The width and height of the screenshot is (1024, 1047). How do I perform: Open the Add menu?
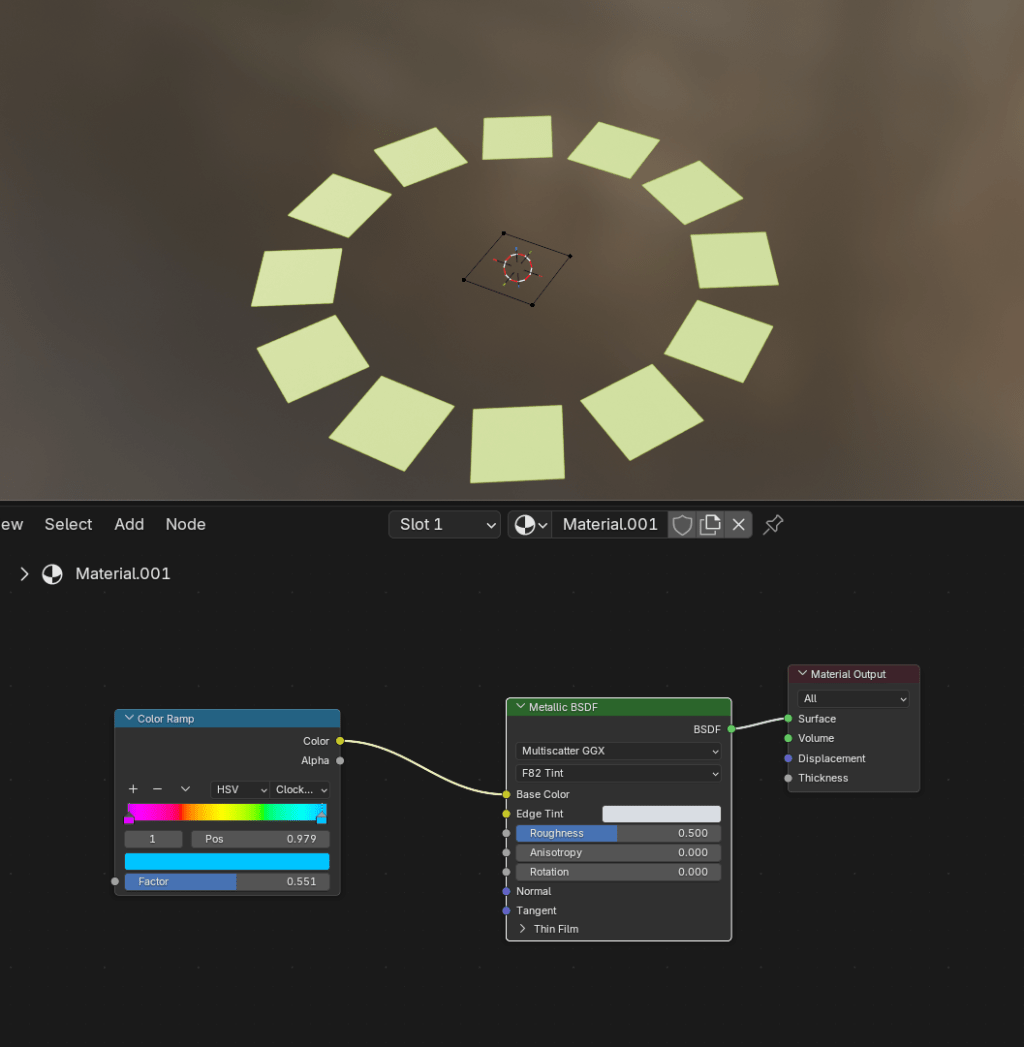[x=129, y=525]
